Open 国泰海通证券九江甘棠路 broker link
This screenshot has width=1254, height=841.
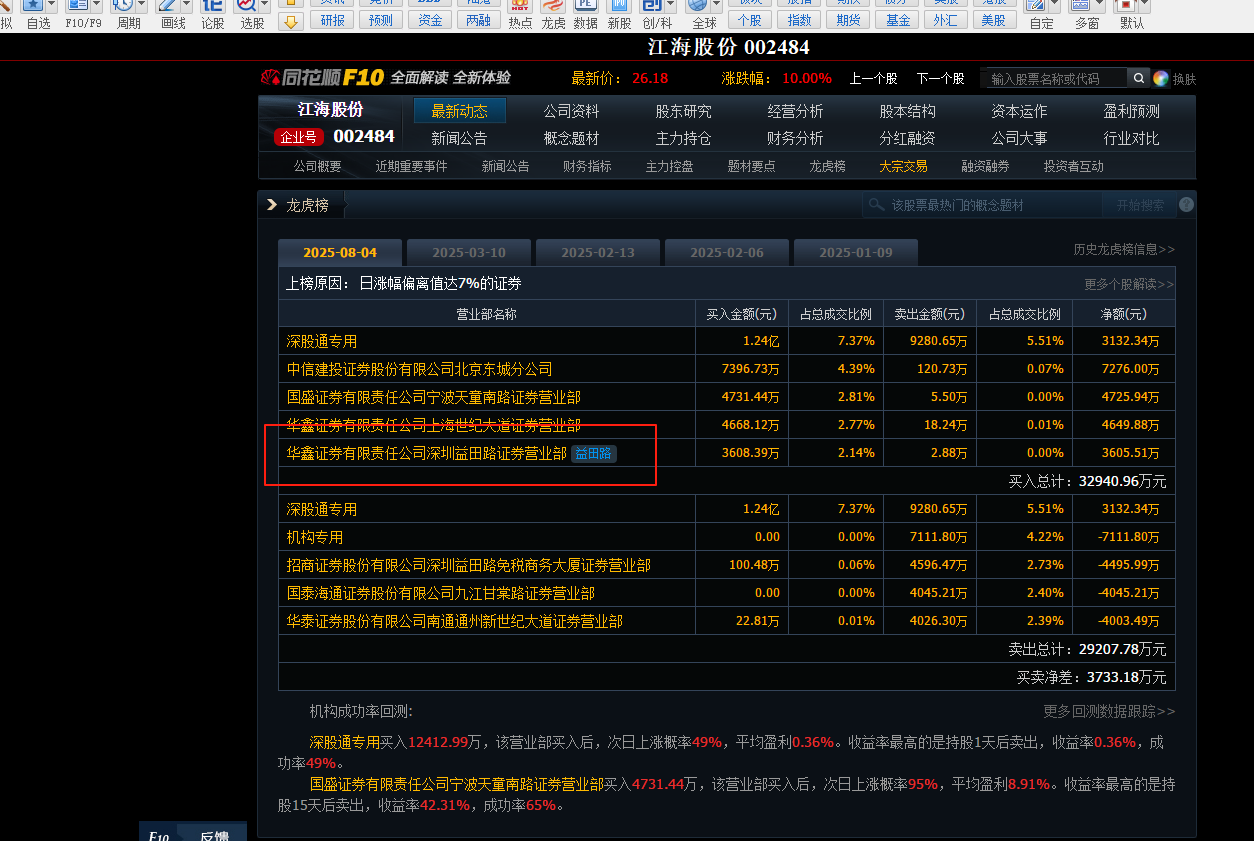coord(440,593)
